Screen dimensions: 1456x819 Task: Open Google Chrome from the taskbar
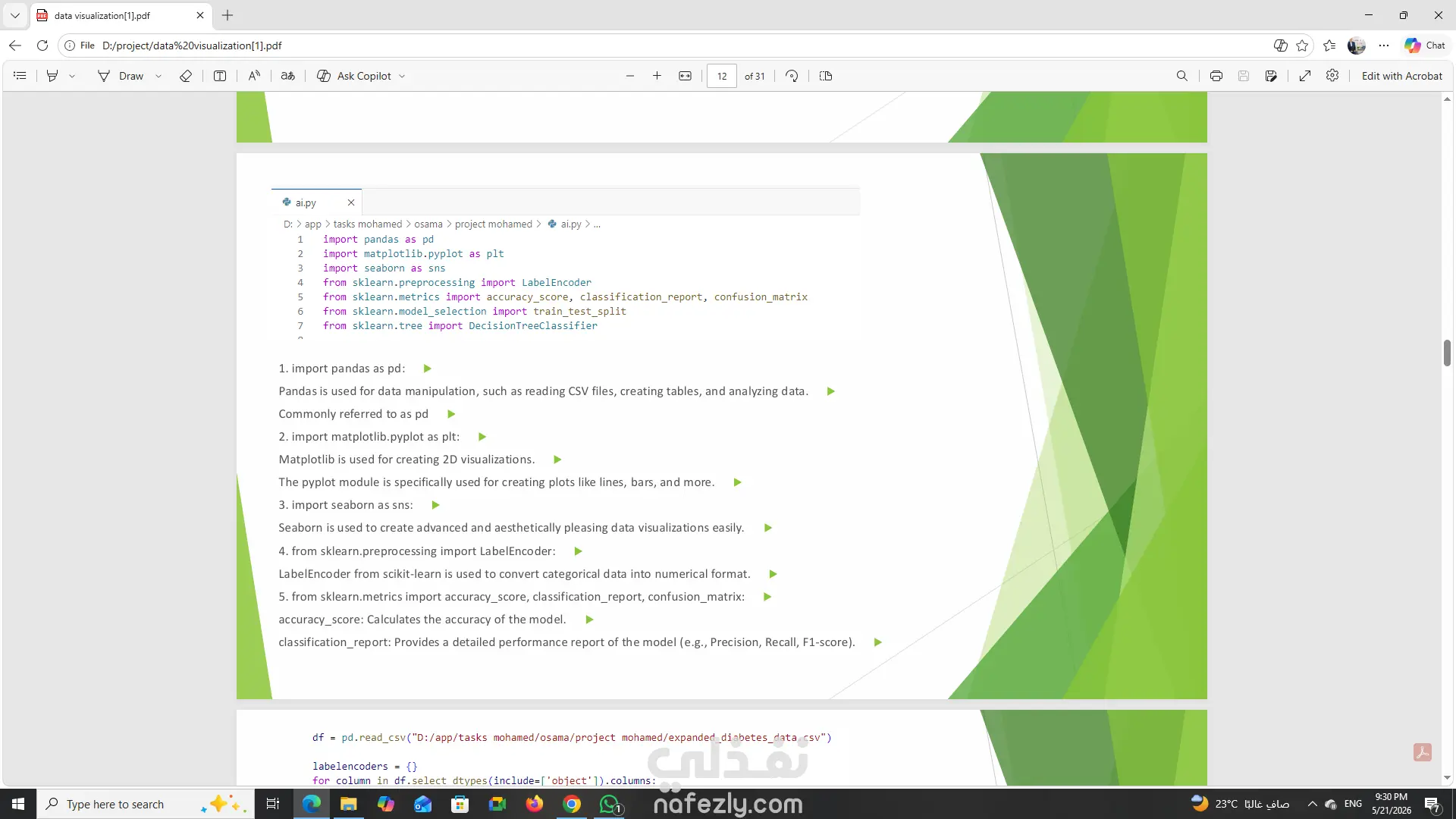tap(572, 804)
